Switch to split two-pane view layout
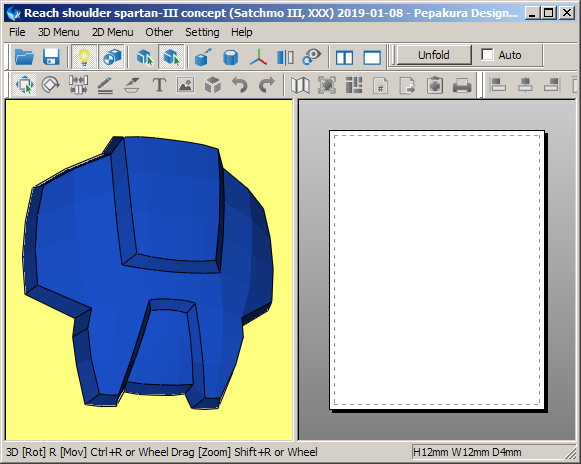 tap(344, 57)
